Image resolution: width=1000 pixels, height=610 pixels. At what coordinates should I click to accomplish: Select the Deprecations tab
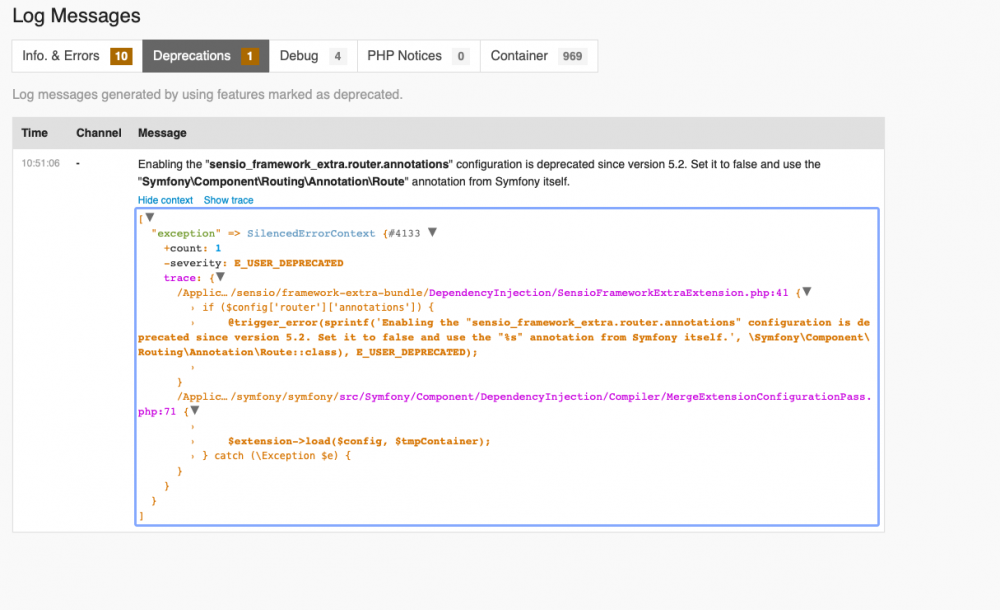[192, 56]
